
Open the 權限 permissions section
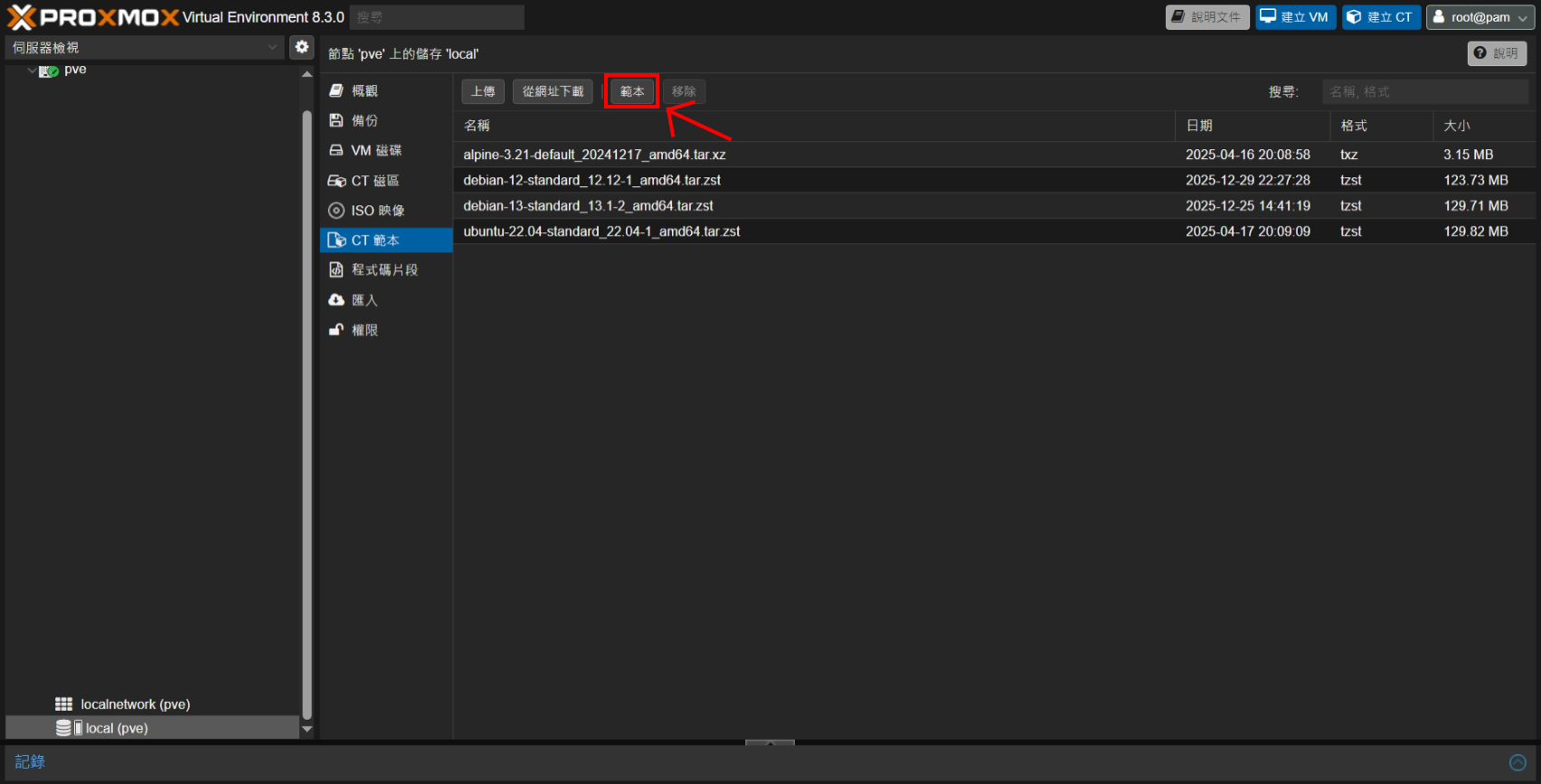(x=364, y=330)
